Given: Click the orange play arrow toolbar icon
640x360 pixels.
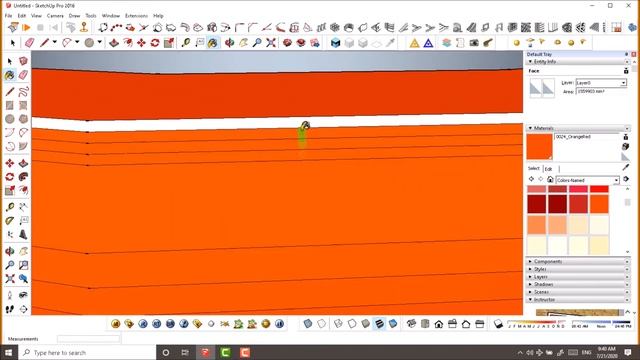Looking at the screenshot, I should click(27, 28).
